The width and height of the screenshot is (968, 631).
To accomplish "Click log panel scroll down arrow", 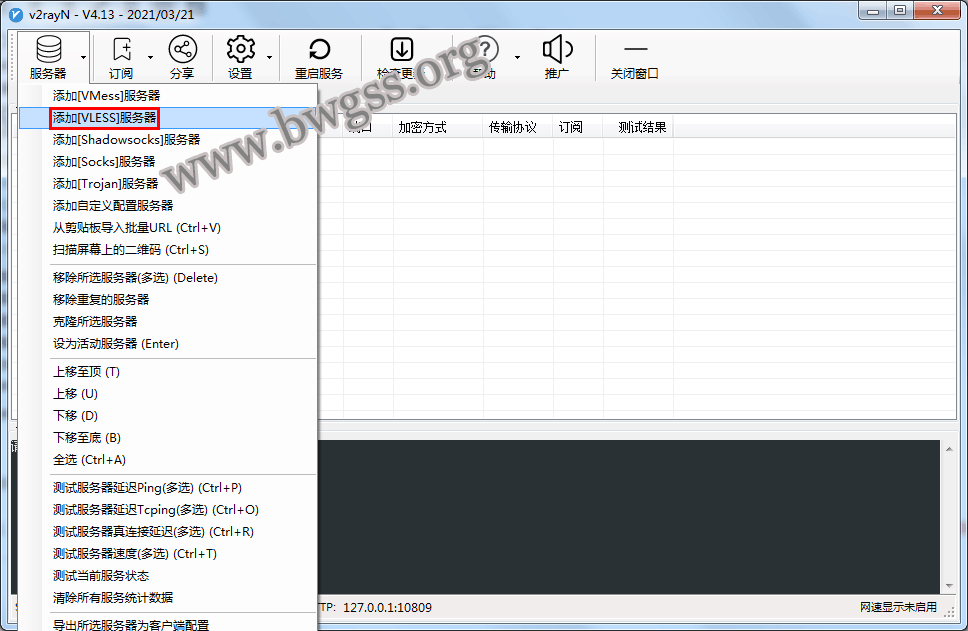I will pyautogui.click(x=949, y=585).
